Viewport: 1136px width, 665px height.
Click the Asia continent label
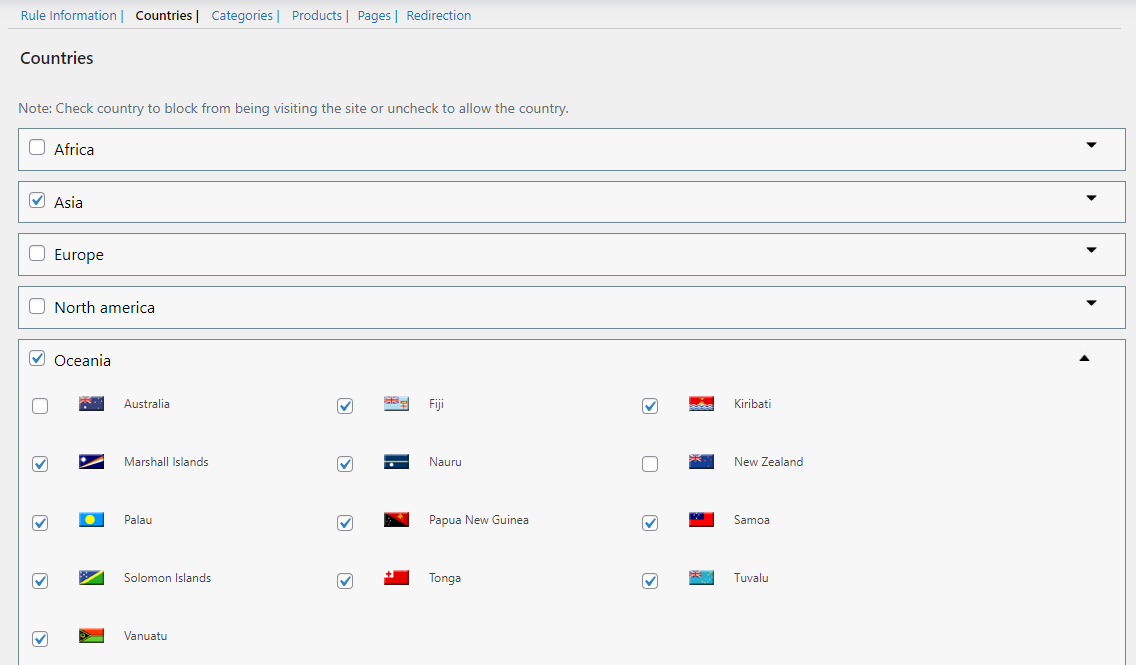coord(68,202)
